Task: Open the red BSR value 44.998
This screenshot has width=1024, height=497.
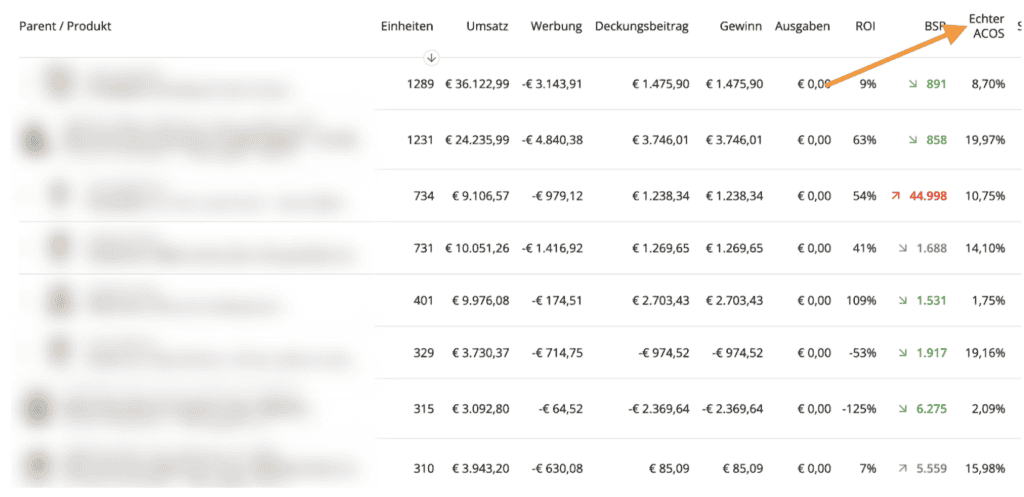Action: [926, 196]
